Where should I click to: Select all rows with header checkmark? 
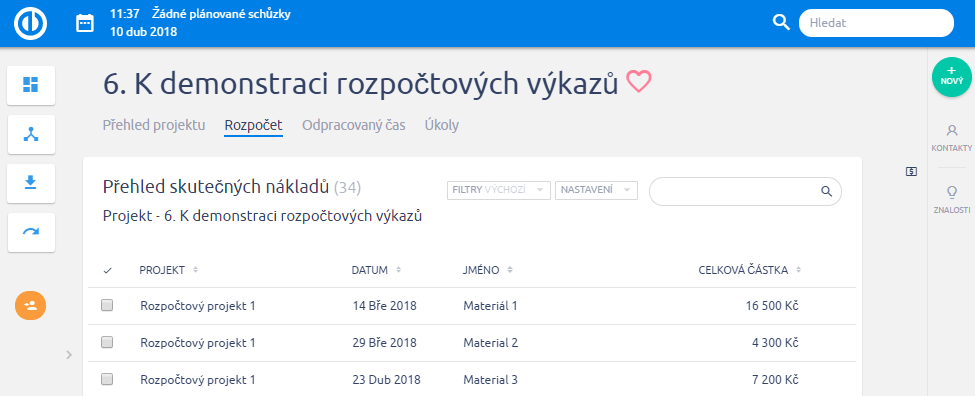107,270
